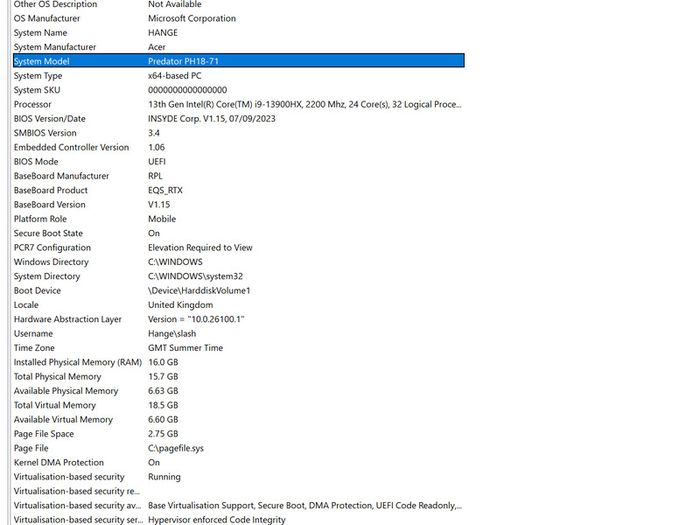Select the 'Page File Space' label
The image size is (700, 525).
[44, 433]
